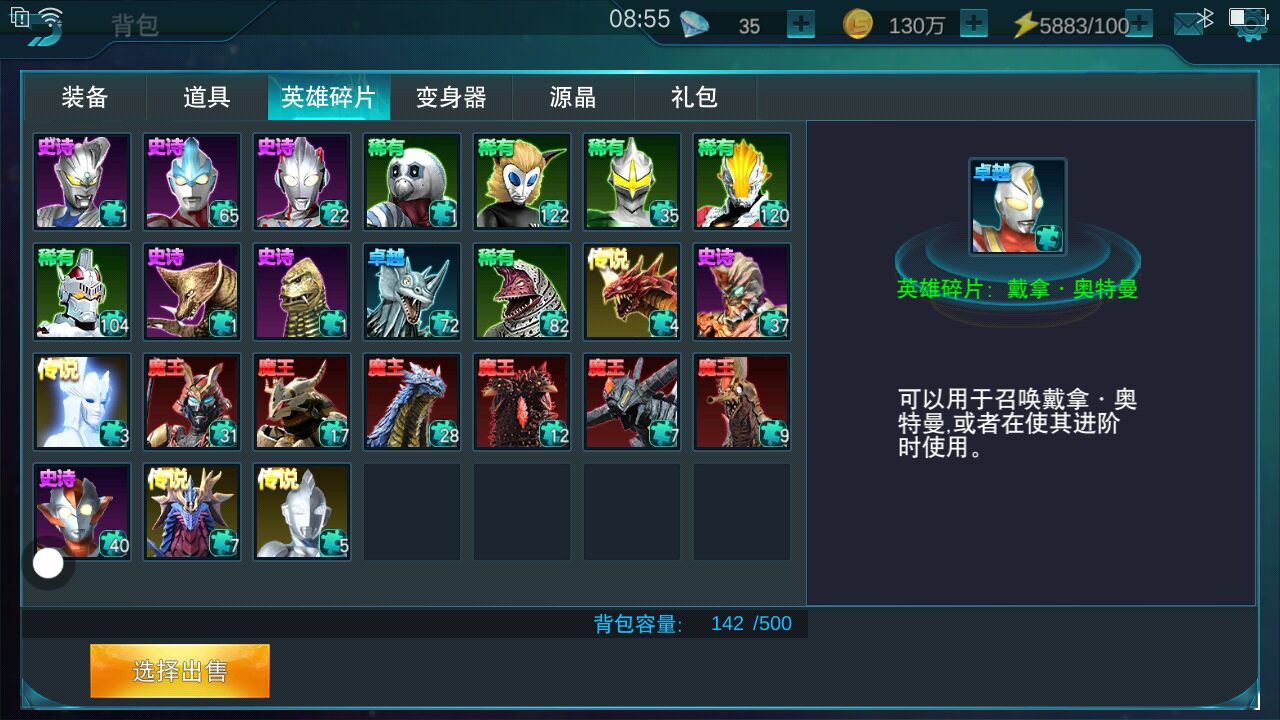Open settings gear in top corner

click(1250, 30)
